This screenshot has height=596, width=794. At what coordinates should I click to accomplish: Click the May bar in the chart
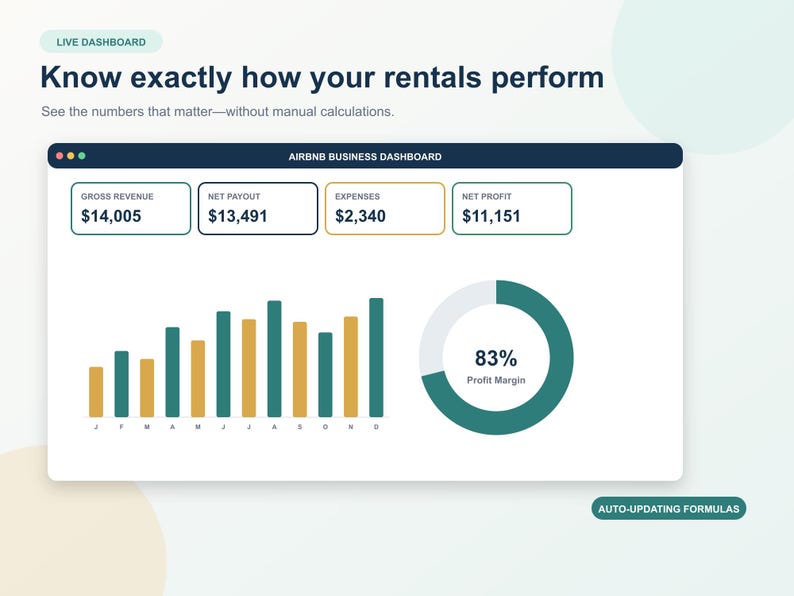click(x=198, y=379)
